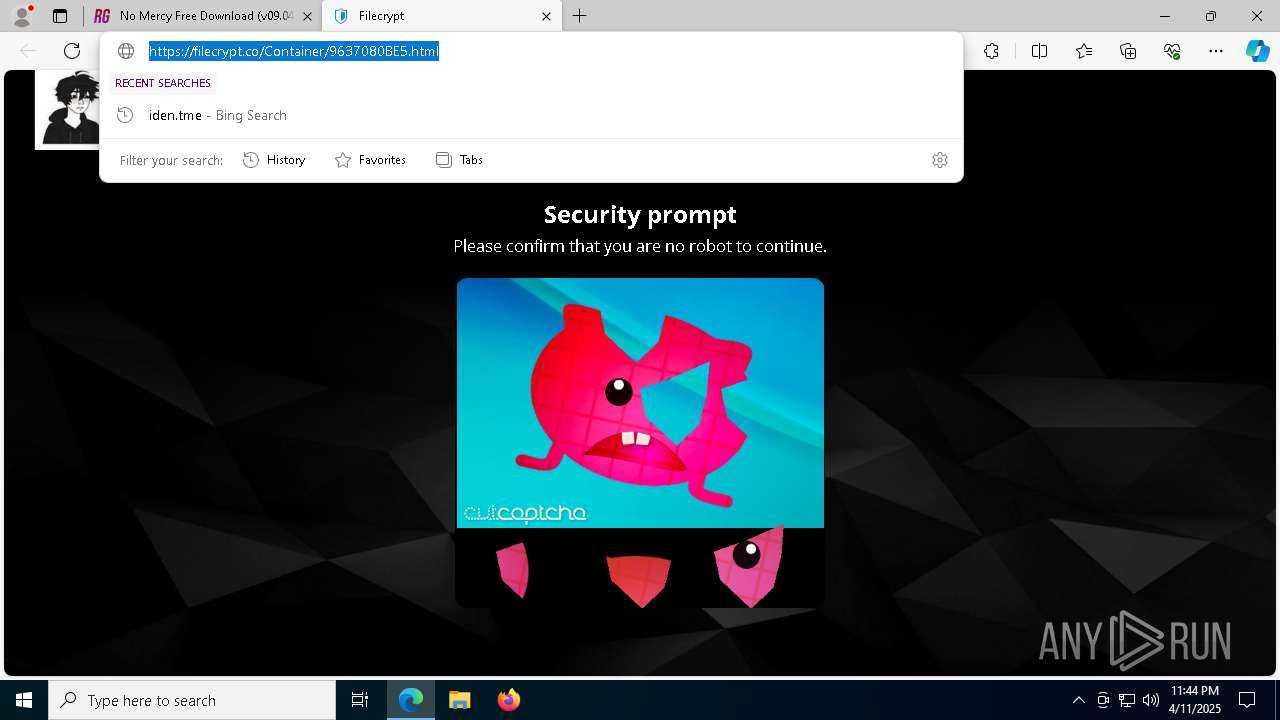
Task: Click the avatar image in page corner
Action: [x=68, y=110]
